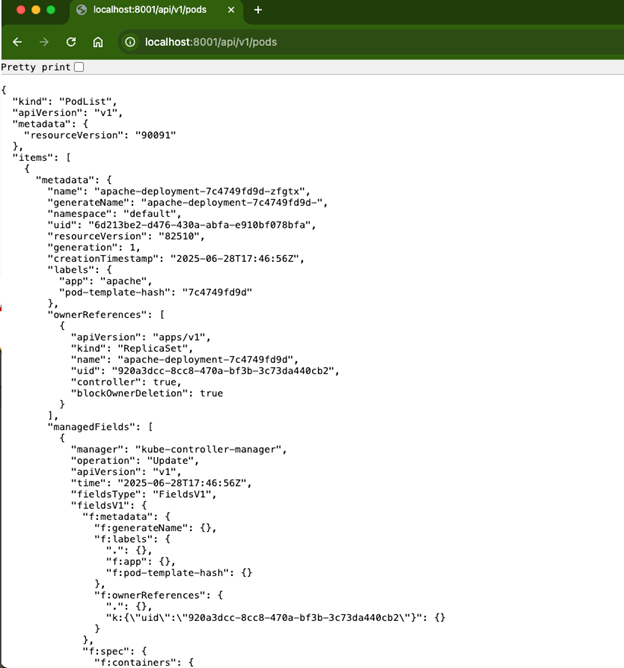Click the "kind": "PodList" line
The image size is (624, 668).
[64, 101]
